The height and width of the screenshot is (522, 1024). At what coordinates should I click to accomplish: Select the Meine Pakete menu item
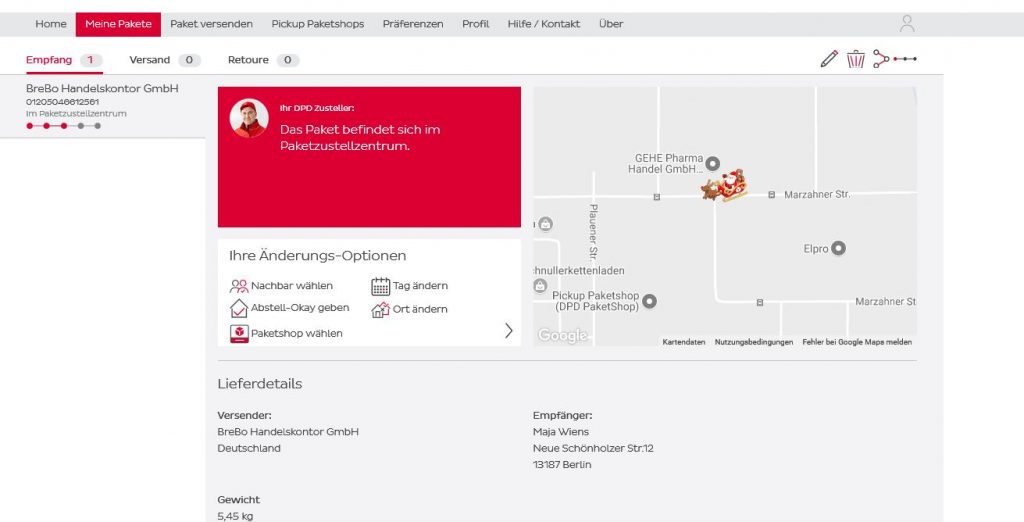[118, 24]
